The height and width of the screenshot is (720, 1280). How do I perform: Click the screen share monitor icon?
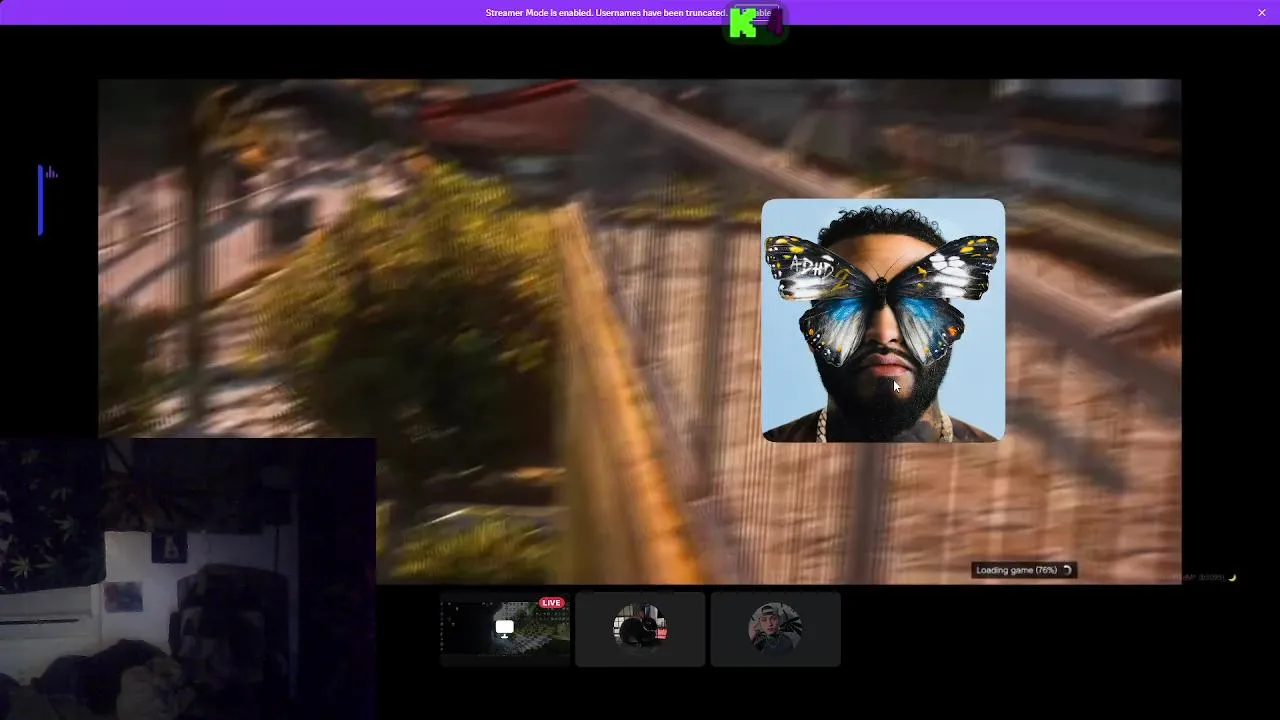[x=505, y=628]
